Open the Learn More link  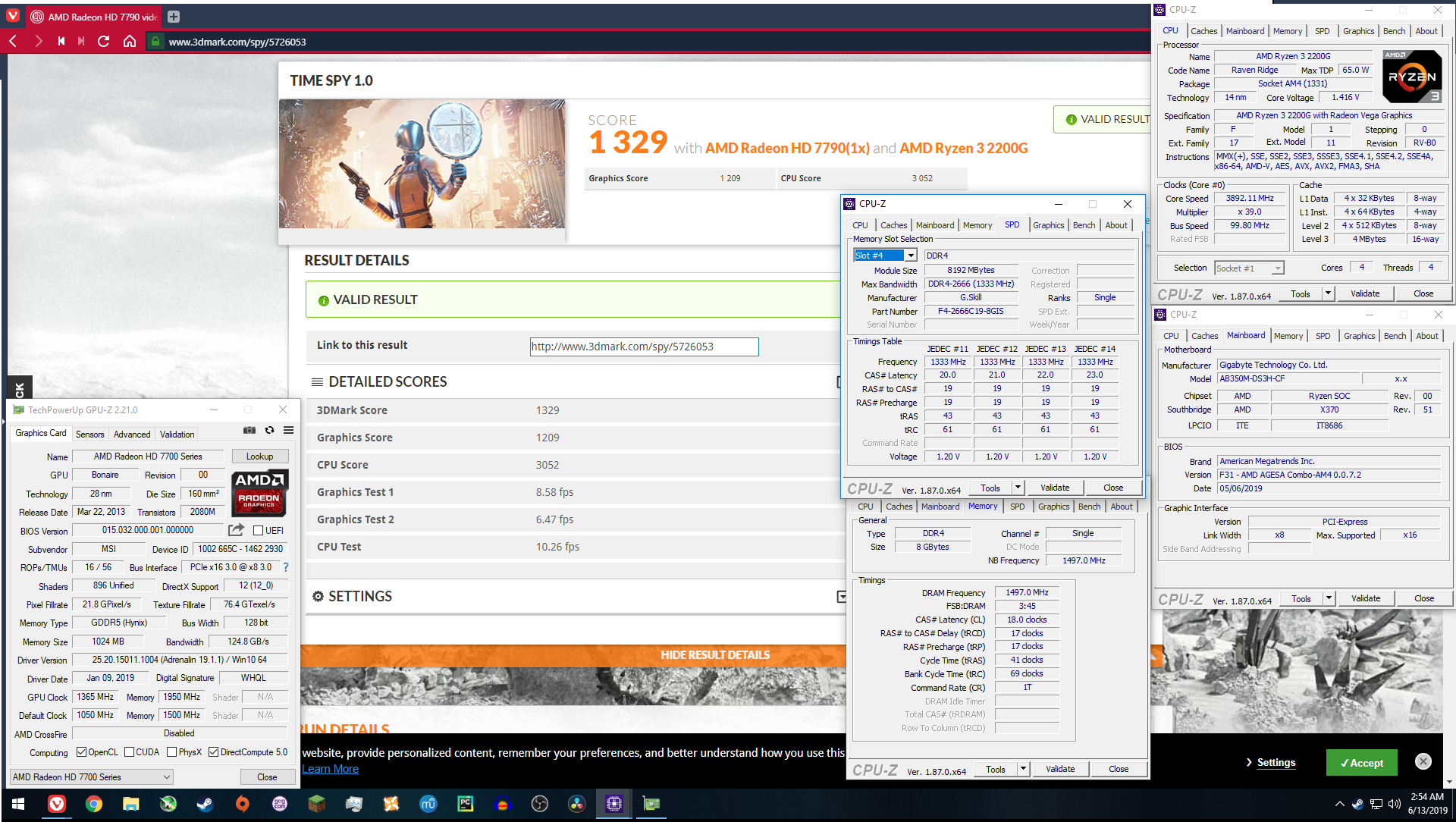pyautogui.click(x=330, y=769)
